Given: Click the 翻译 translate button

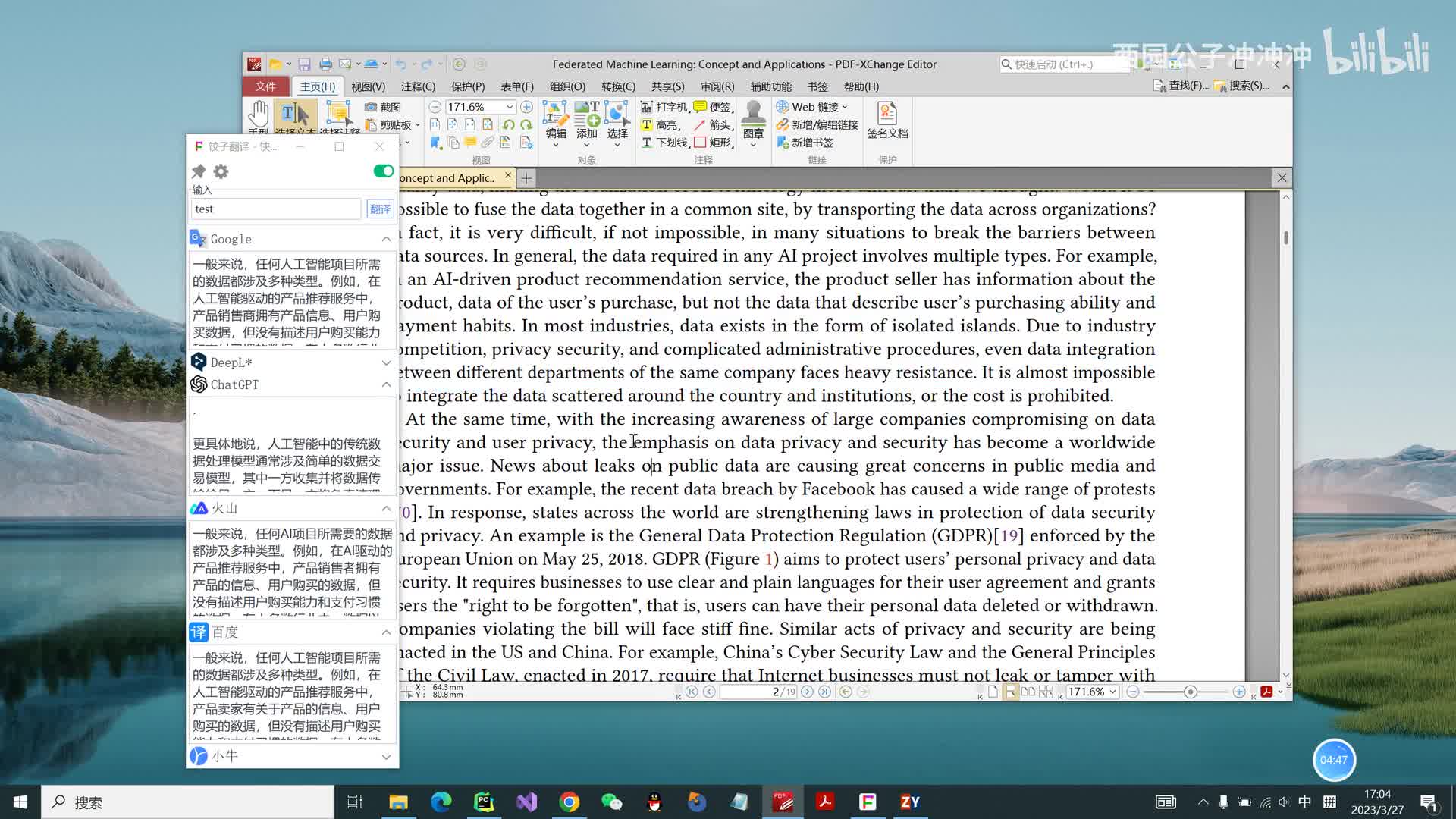Looking at the screenshot, I should (380, 209).
